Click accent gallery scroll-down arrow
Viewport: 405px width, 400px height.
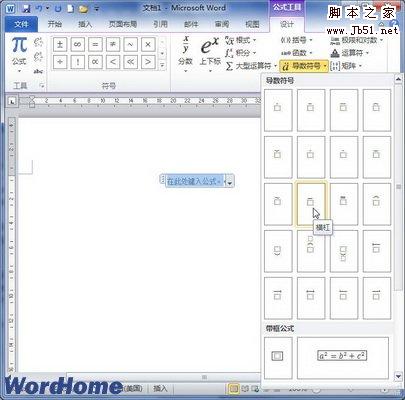tap(398, 377)
